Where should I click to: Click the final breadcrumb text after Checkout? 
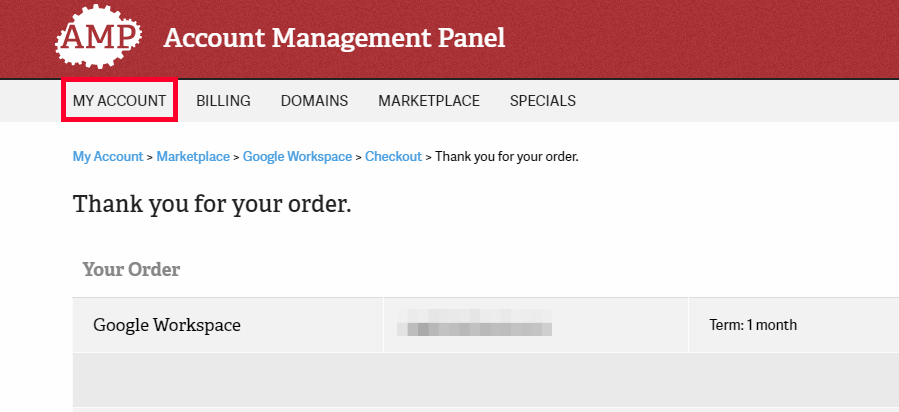pyautogui.click(x=507, y=157)
